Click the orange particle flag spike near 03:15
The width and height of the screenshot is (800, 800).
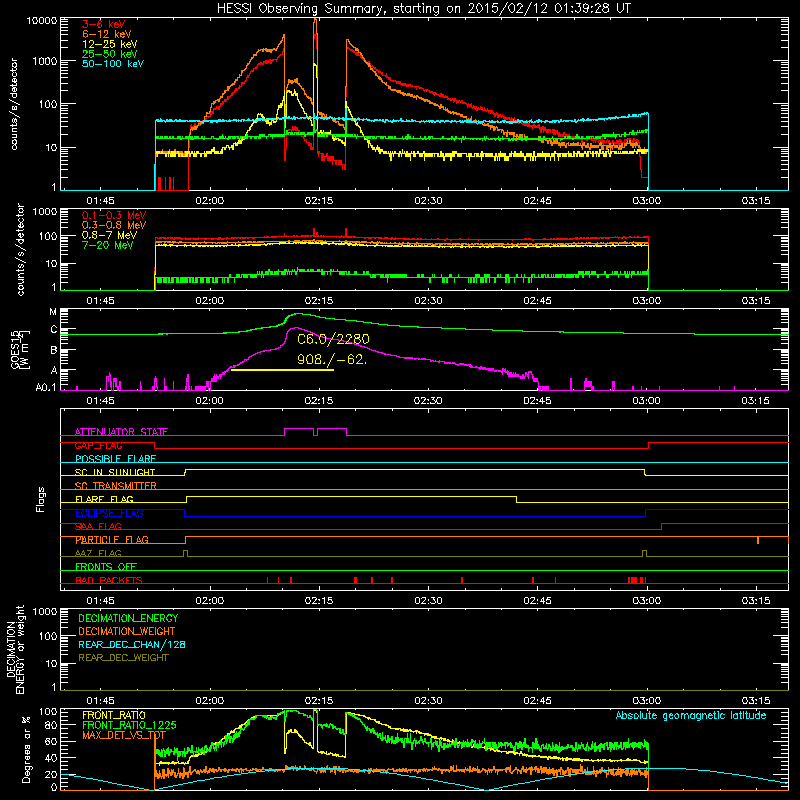758,540
